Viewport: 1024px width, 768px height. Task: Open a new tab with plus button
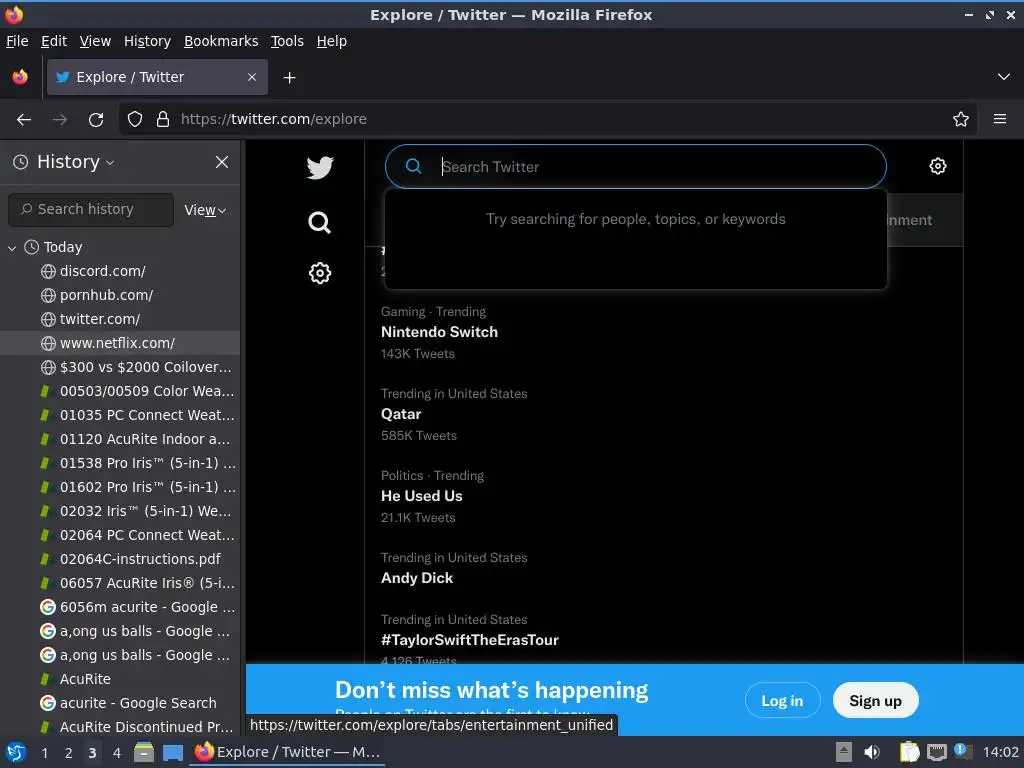point(289,78)
